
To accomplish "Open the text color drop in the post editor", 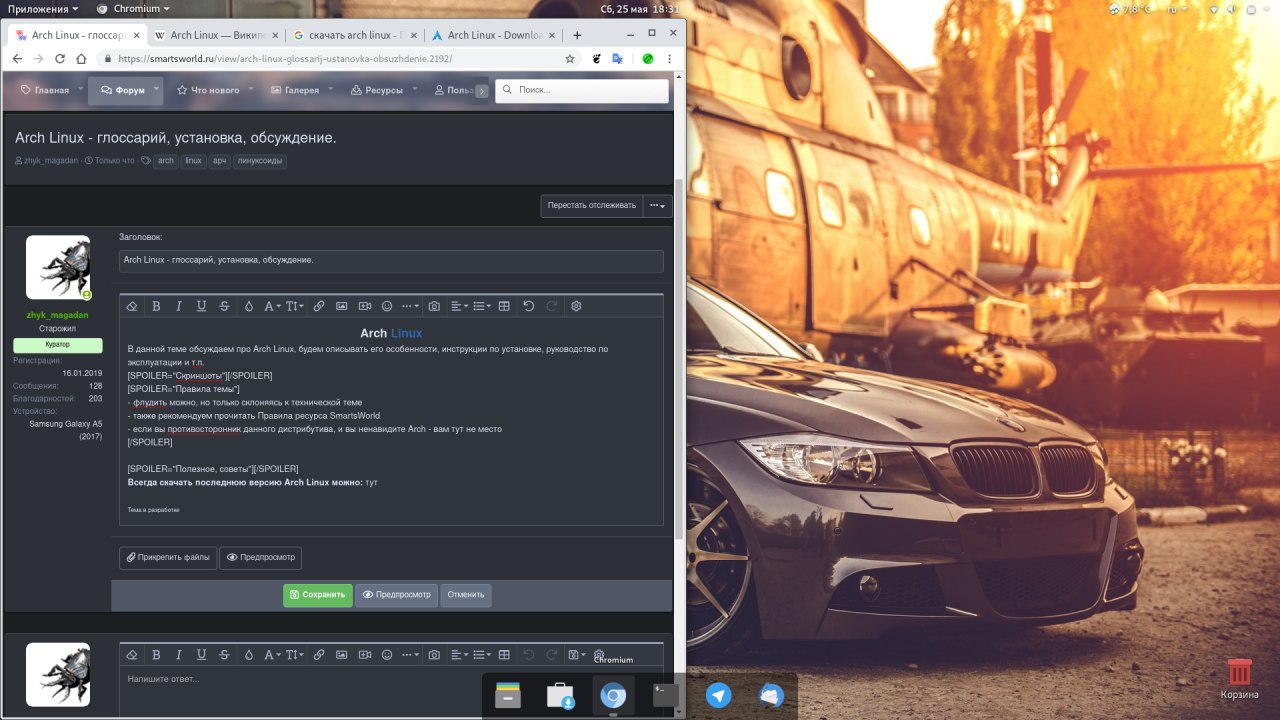I will pos(249,306).
